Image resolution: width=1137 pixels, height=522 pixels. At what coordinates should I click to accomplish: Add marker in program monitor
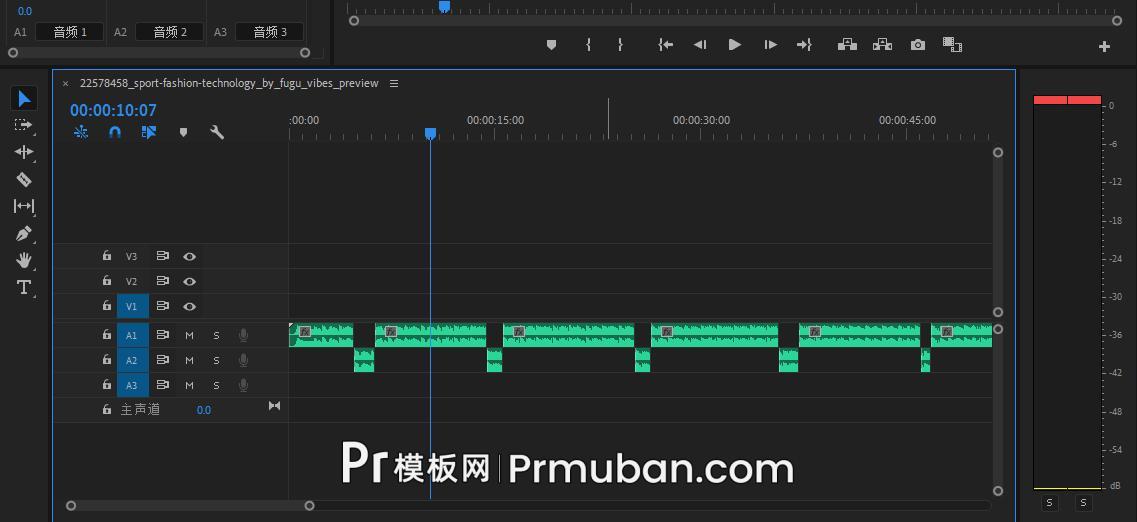pos(551,45)
